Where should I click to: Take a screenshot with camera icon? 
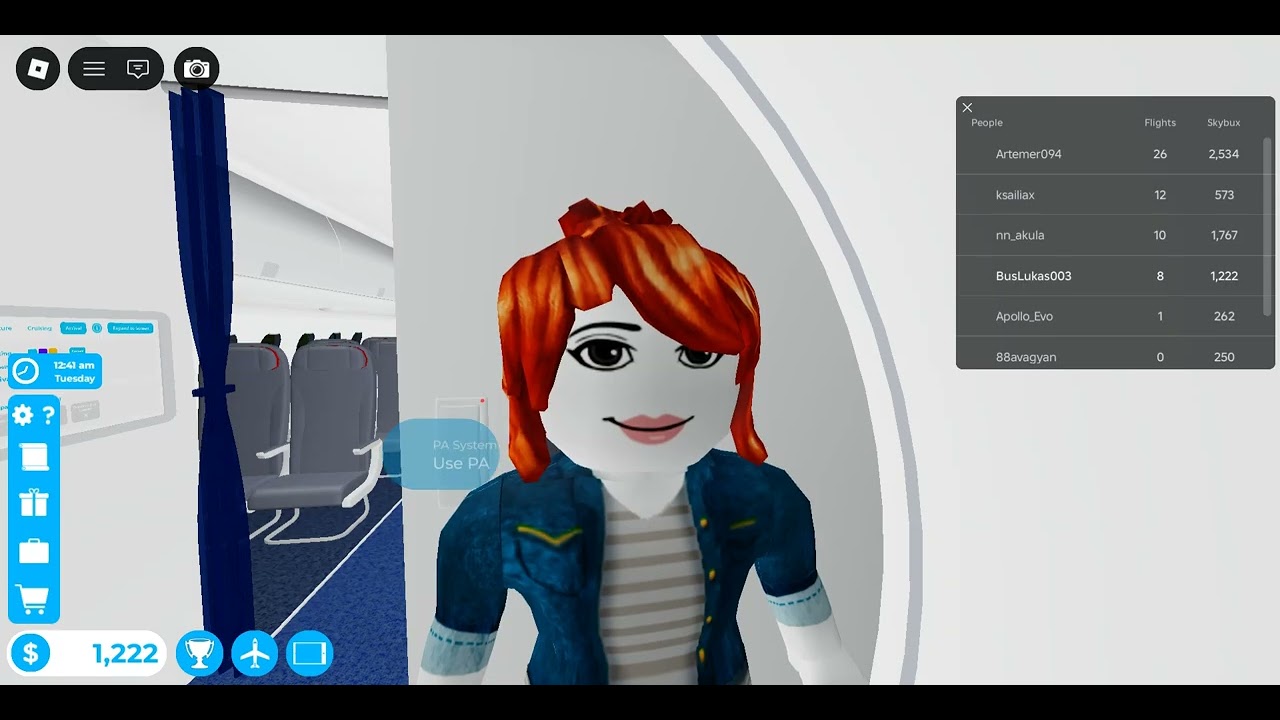pyautogui.click(x=197, y=68)
